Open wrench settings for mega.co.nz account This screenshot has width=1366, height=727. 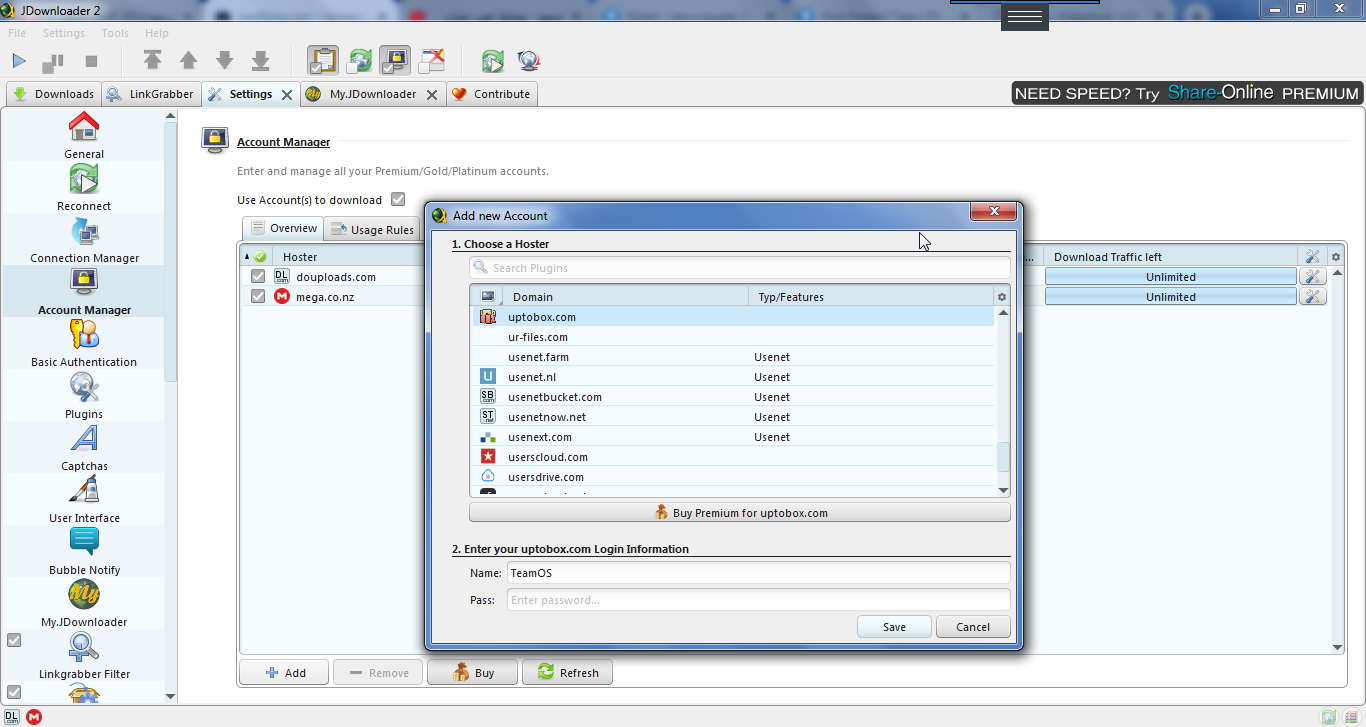[x=1312, y=297]
